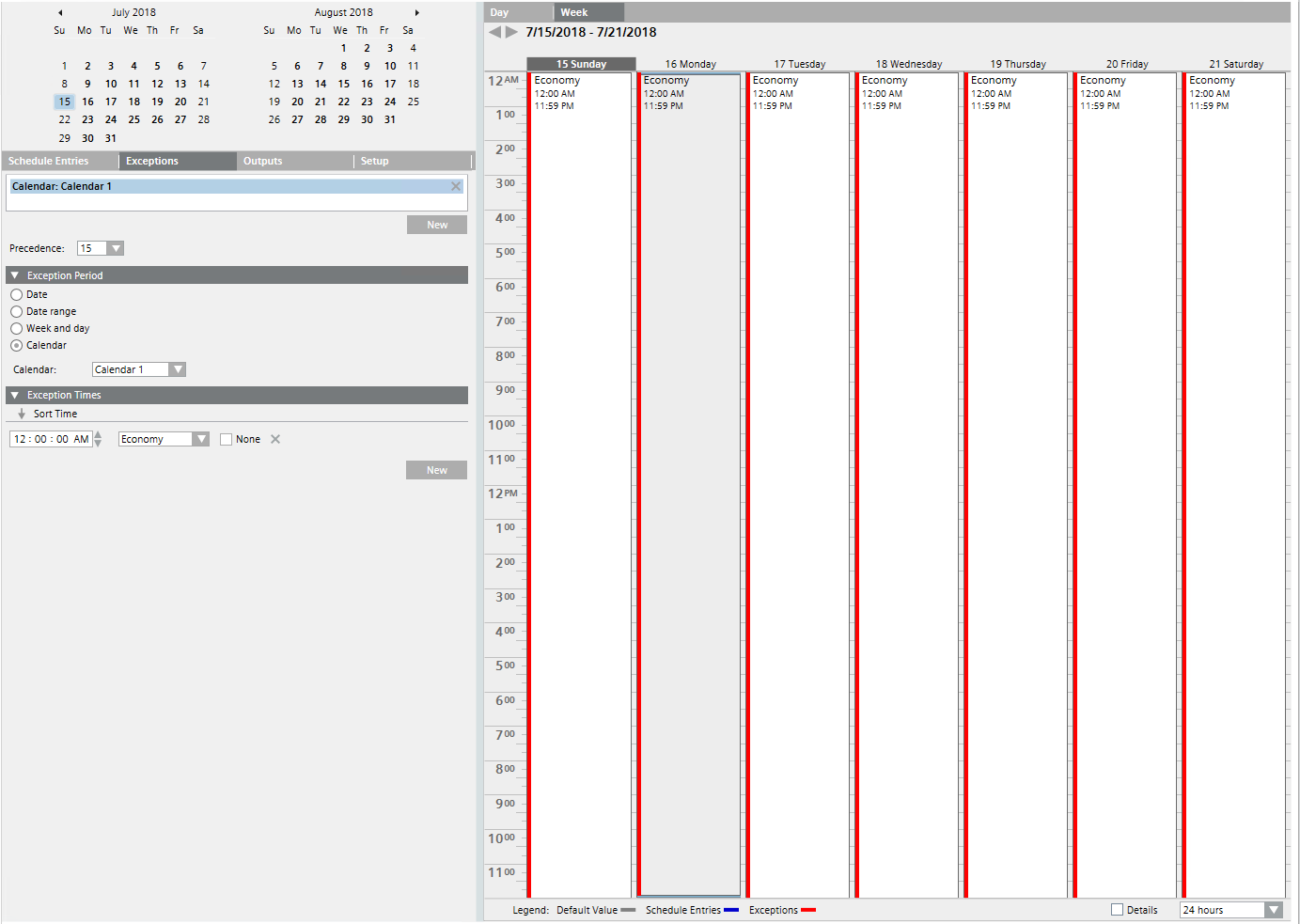The width and height of the screenshot is (1300, 924).
Task: Select the Date range exception period option
Action: tap(15, 311)
